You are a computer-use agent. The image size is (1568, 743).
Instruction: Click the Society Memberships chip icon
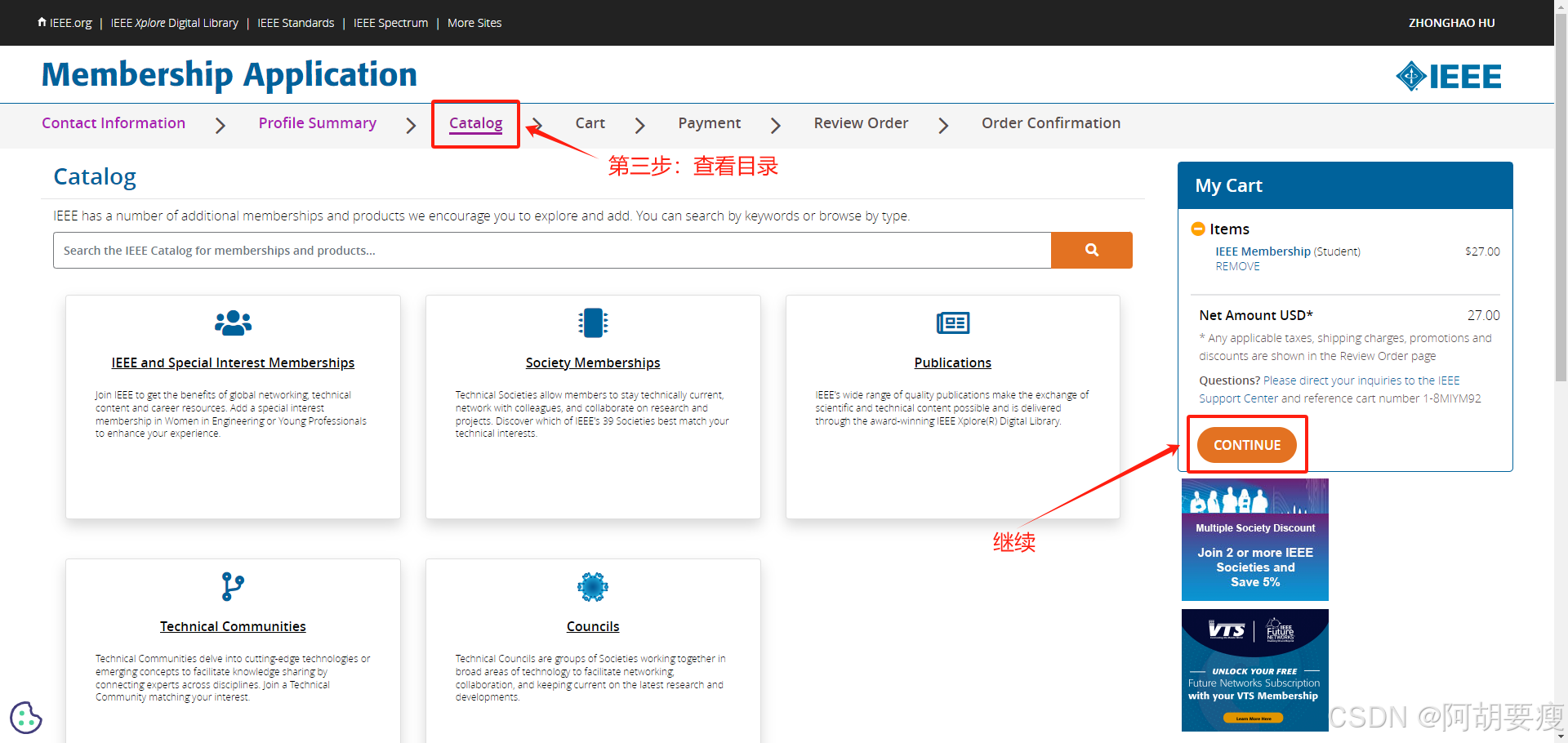tap(593, 323)
